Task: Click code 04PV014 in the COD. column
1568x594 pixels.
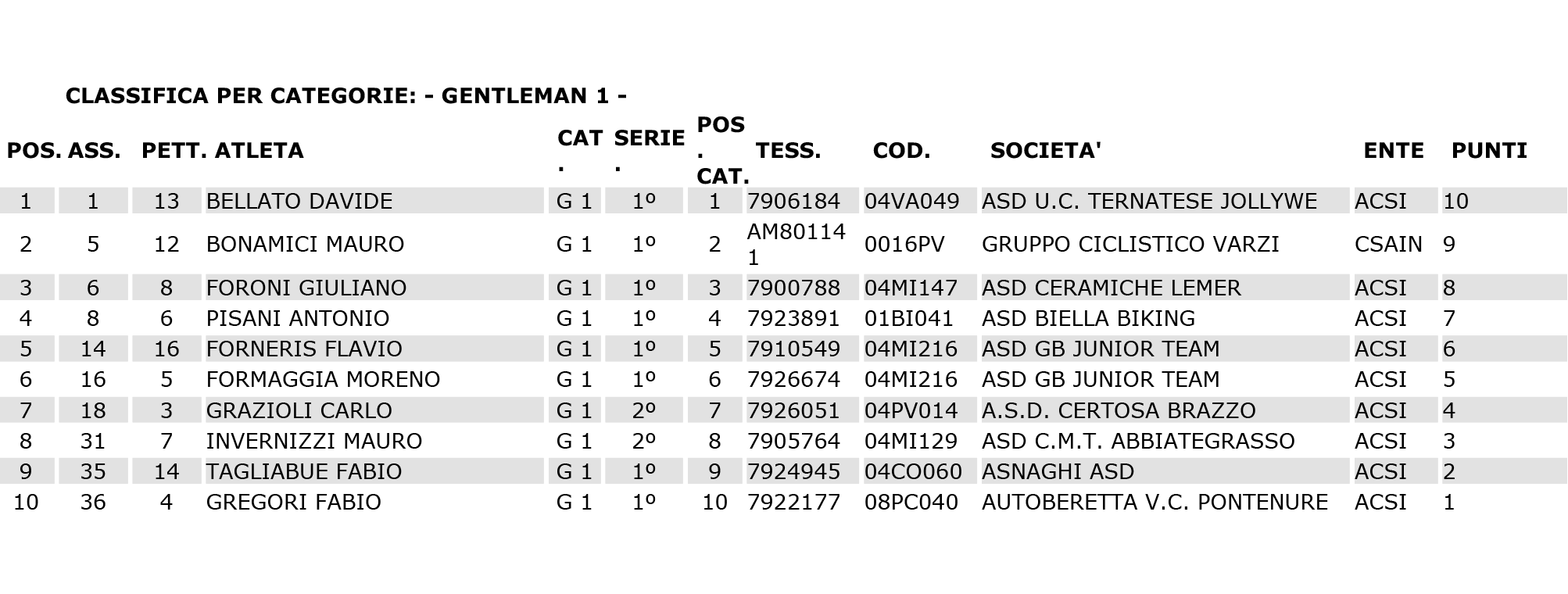Action: tap(911, 410)
